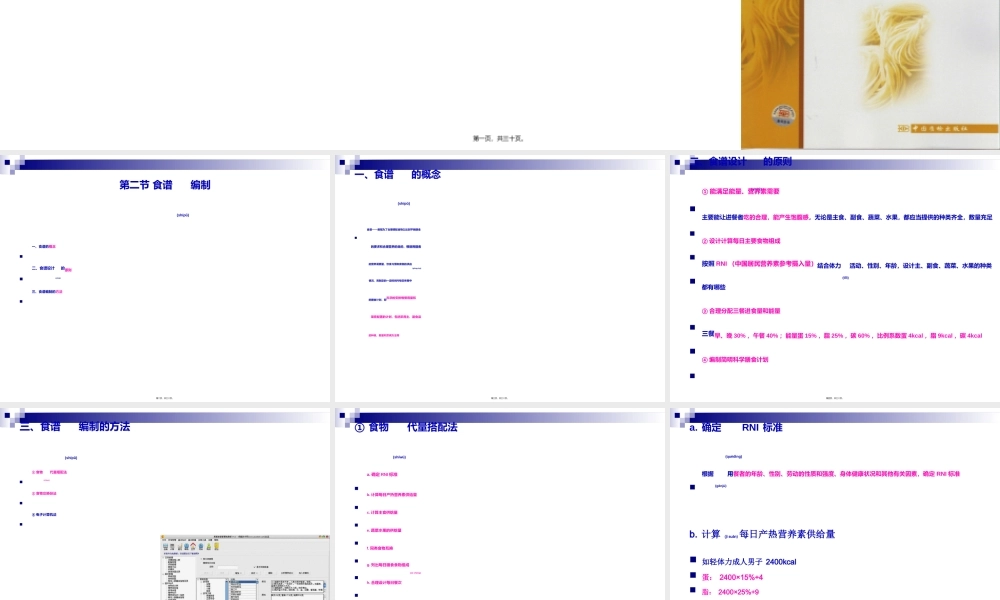Click the line 如轻体力成人男子 2400kcal
The width and height of the screenshot is (1000, 600).
click(749, 562)
